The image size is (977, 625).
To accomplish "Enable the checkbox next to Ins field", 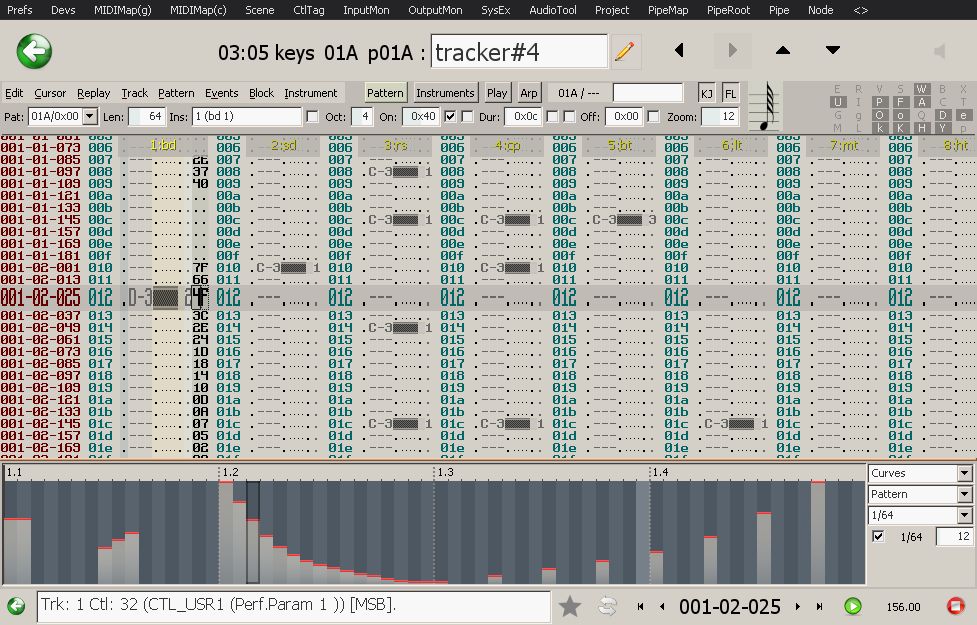I will 313,117.
